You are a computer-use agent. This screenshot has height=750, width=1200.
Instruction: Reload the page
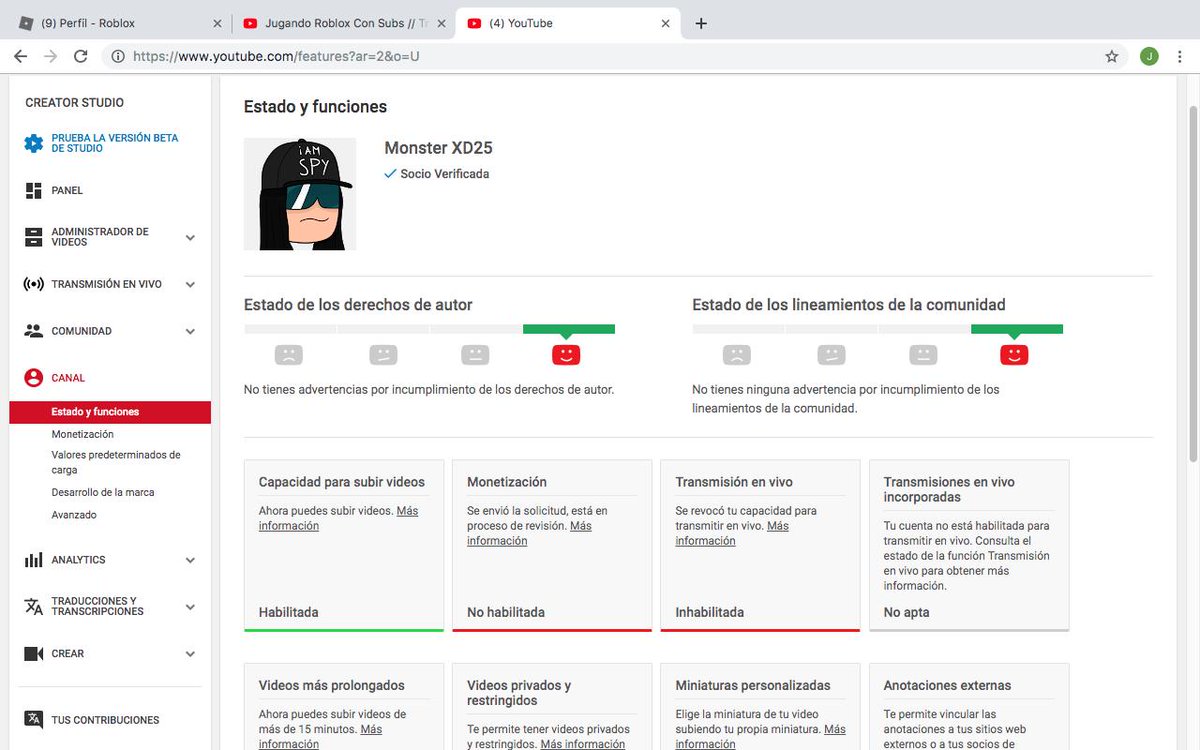(x=81, y=57)
